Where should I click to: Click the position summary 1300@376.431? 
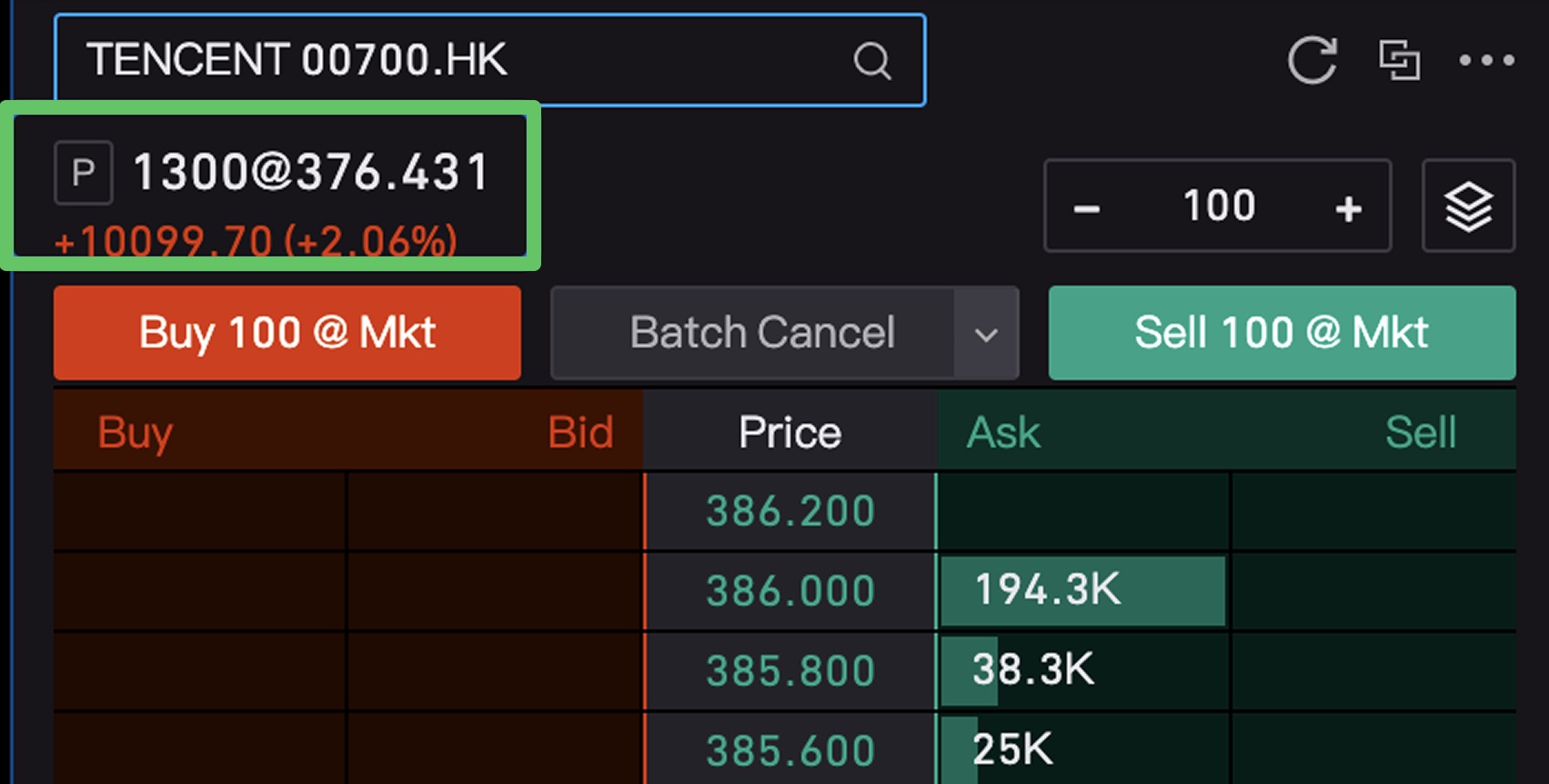(311, 172)
